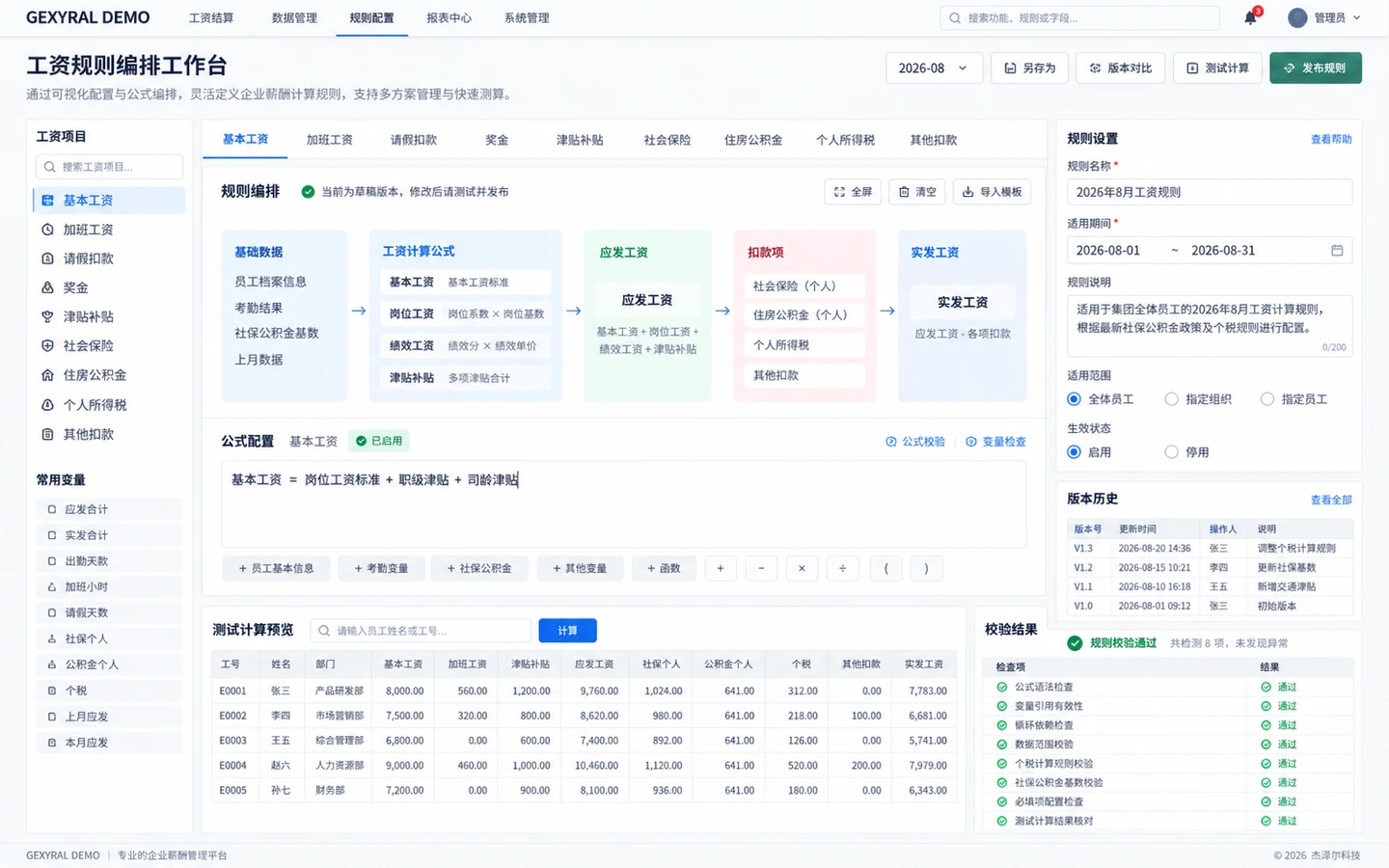Viewport: 1389px width, 868px height.
Task: Open the 2026-08 period dropdown
Action: tap(934, 68)
